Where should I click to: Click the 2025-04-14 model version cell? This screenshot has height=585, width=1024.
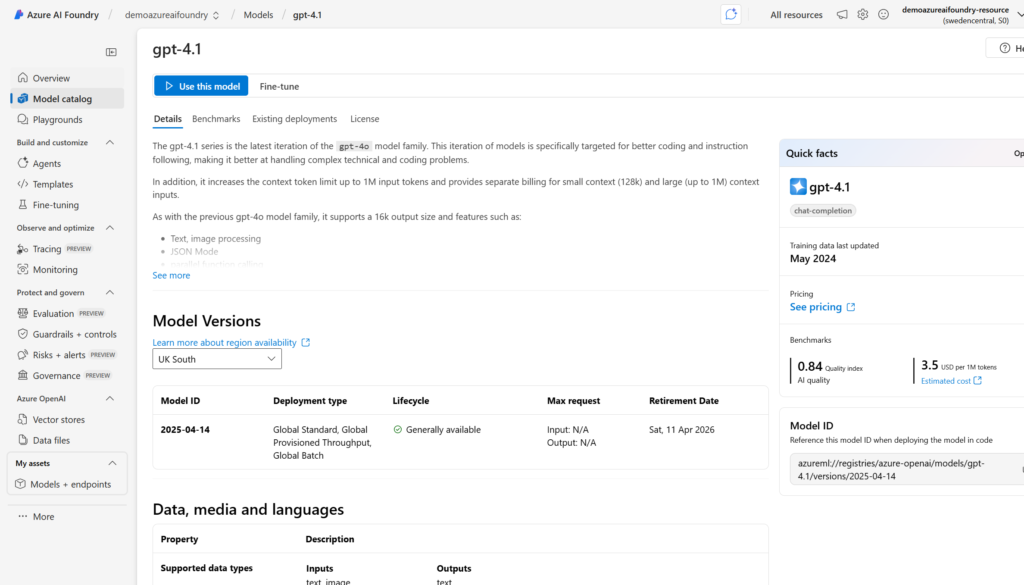pos(185,430)
